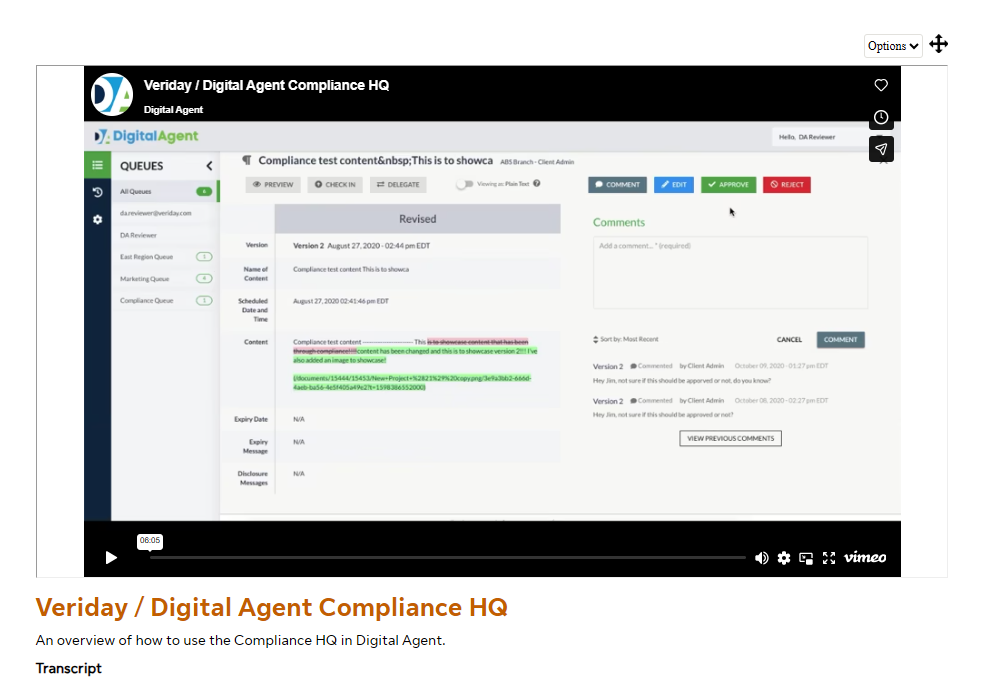
Task: Enable picture-in-picture mode
Action: click(806, 558)
